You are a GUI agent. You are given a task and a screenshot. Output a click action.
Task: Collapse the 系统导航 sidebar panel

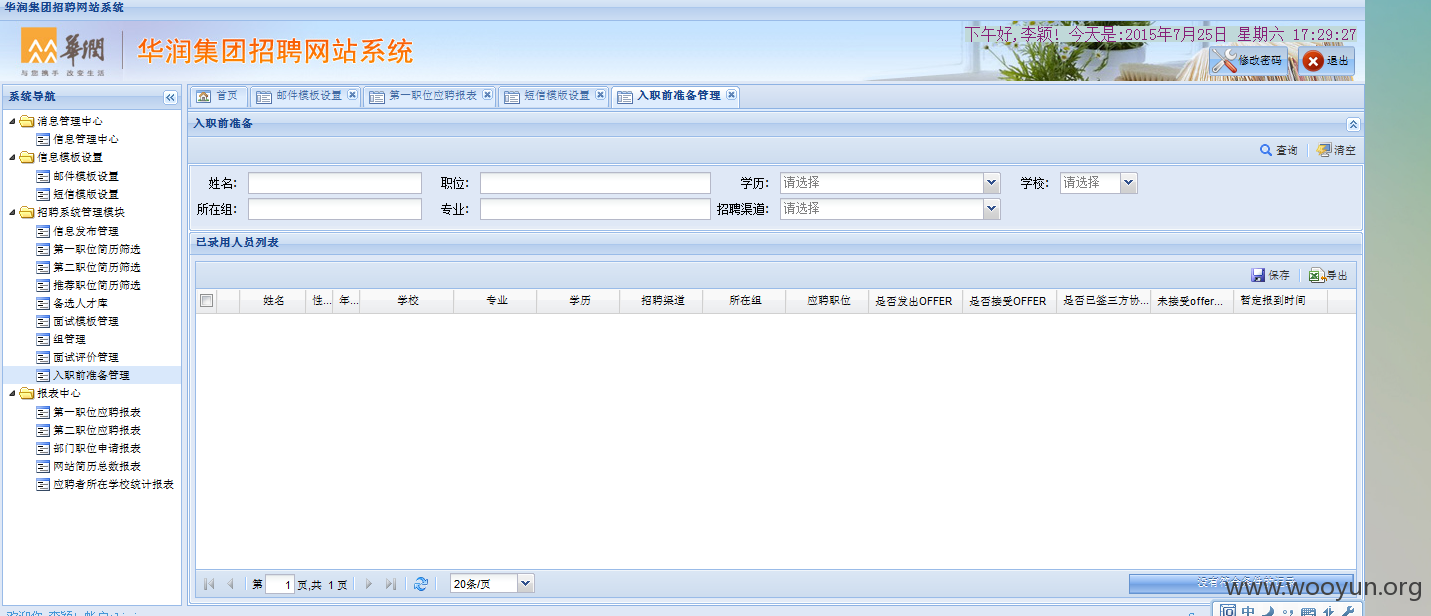tap(170, 97)
